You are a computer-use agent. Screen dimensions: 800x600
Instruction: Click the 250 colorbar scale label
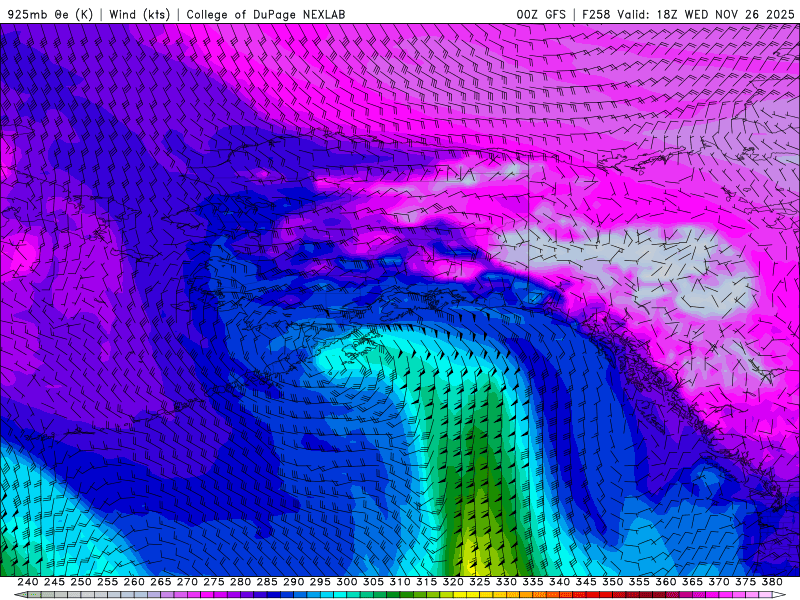[81, 582]
